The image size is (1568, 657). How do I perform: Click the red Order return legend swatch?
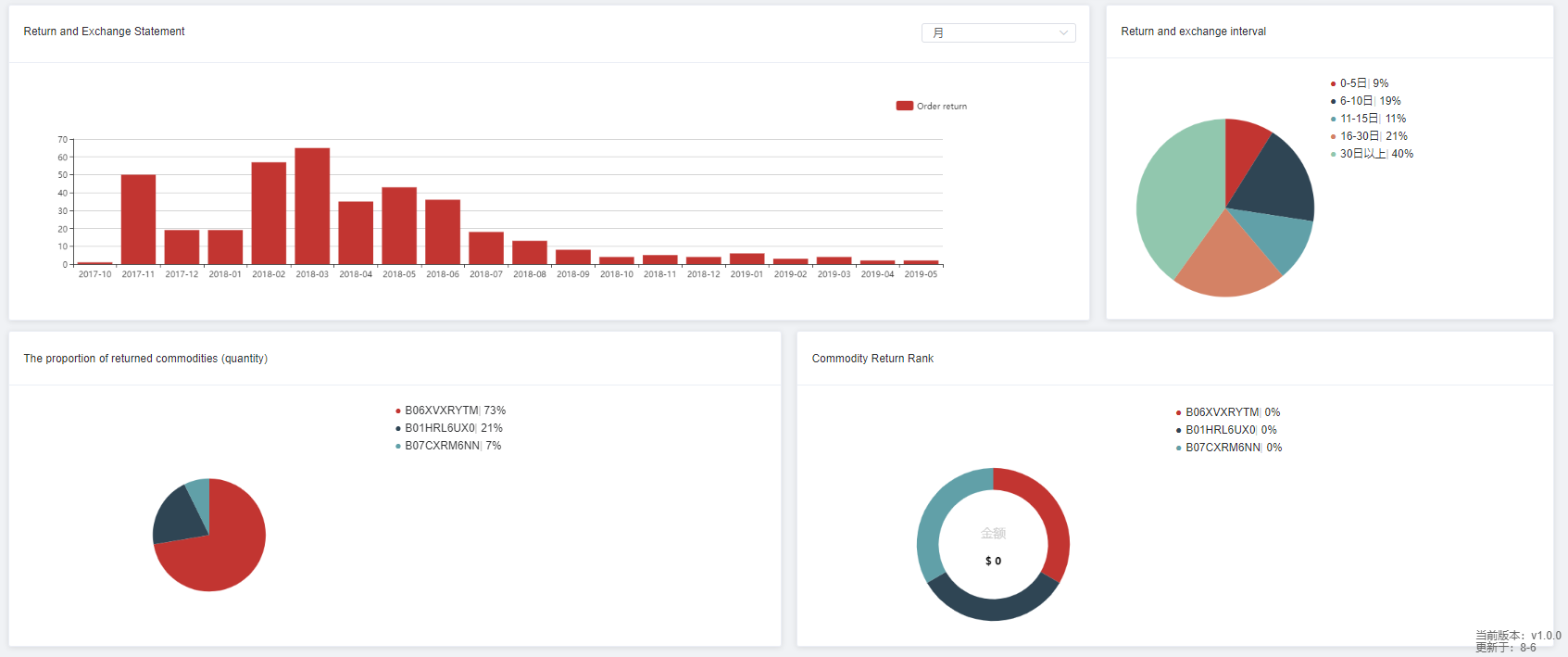(905, 106)
